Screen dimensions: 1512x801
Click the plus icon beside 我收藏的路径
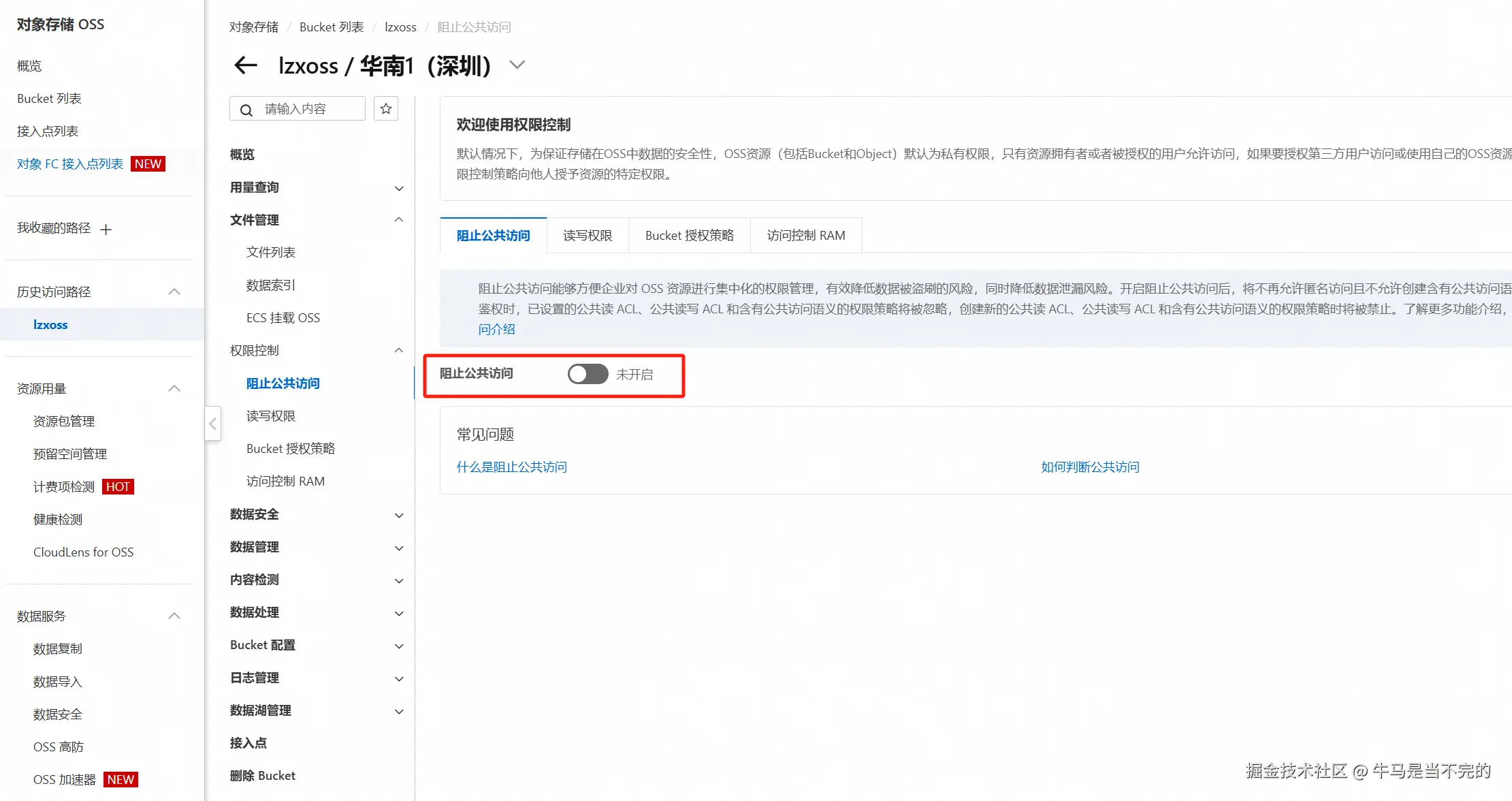coord(106,230)
